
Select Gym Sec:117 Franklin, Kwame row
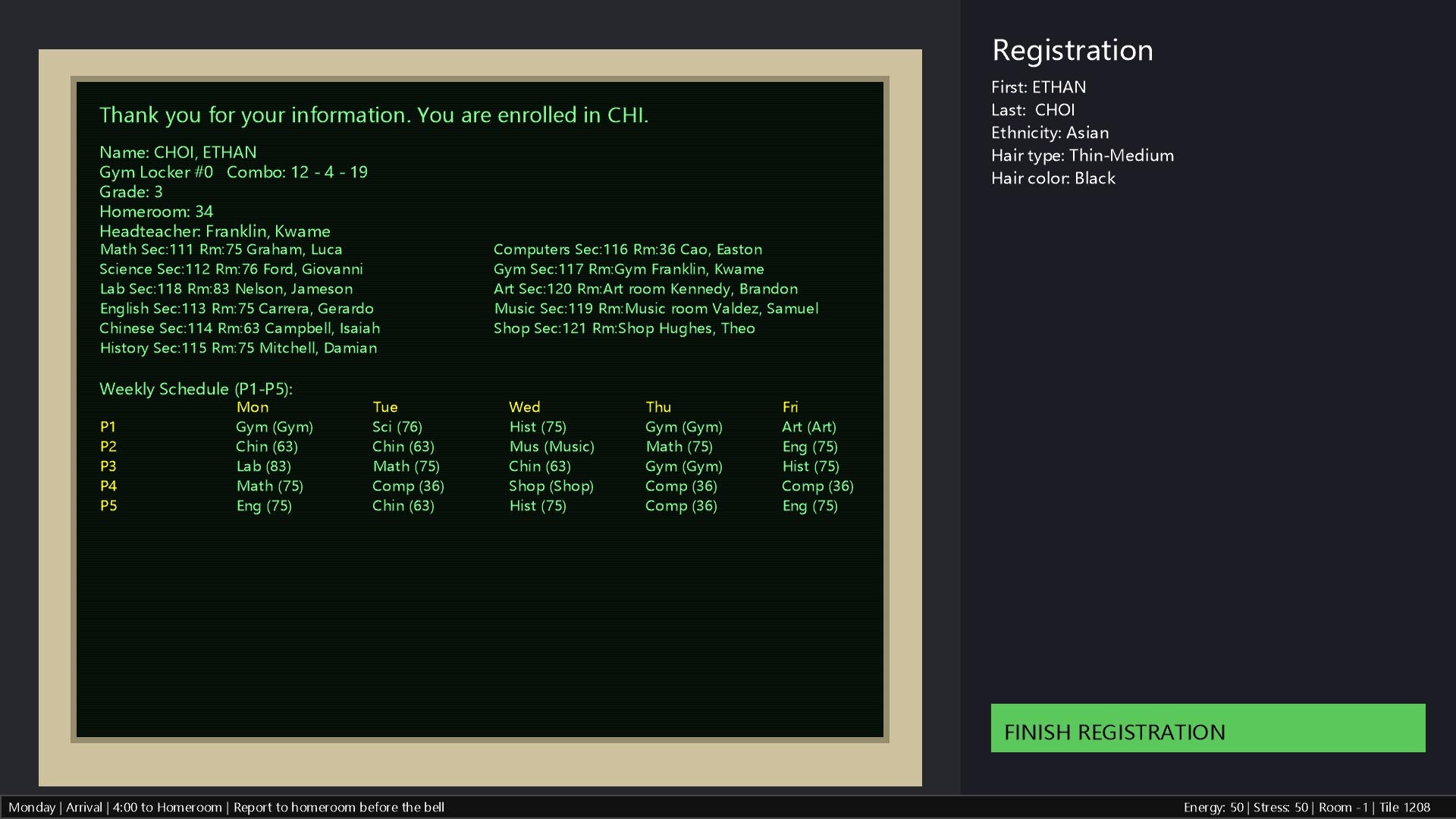point(629,269)
